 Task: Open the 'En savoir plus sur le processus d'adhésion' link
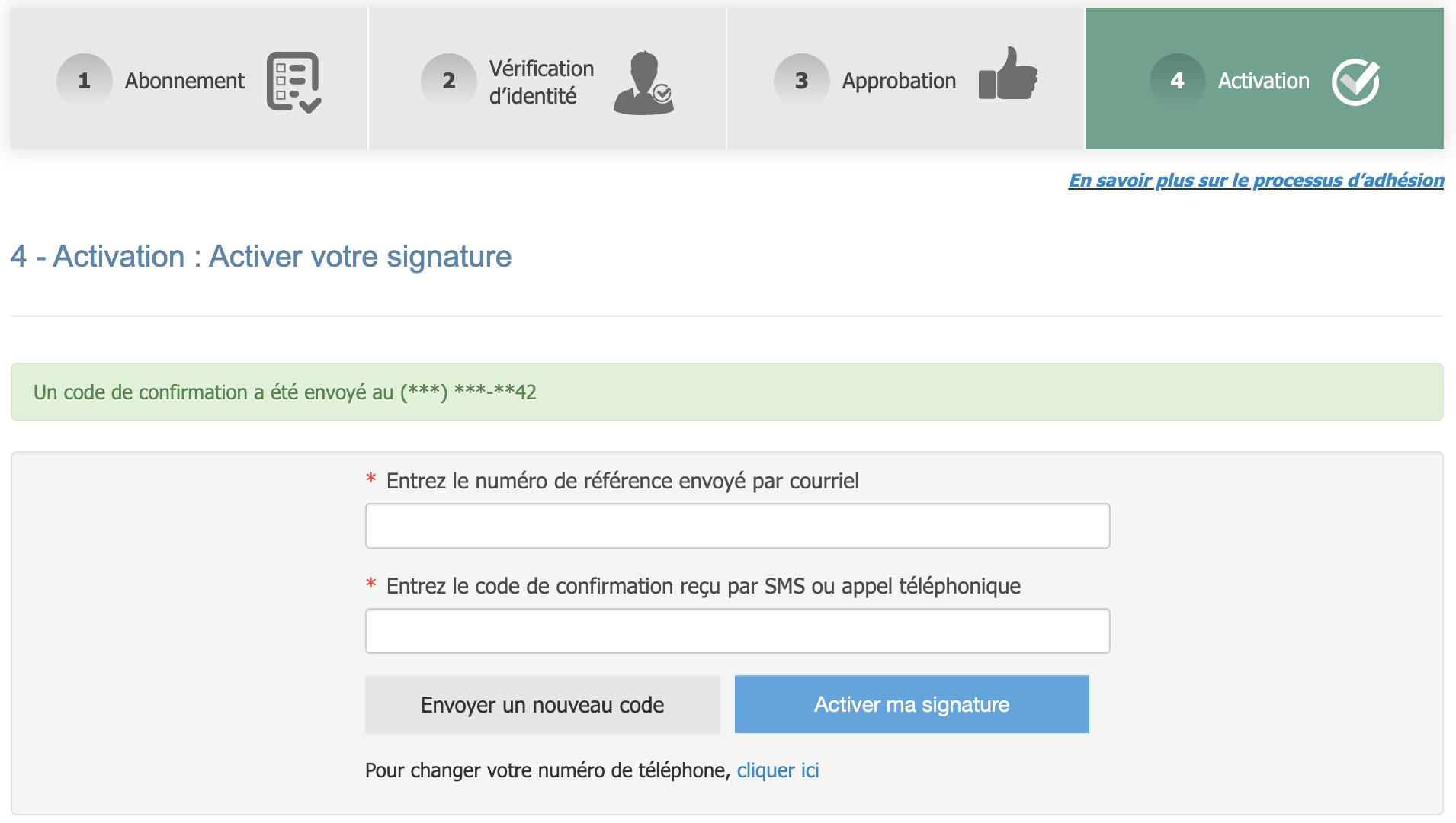pos(1256,180)
